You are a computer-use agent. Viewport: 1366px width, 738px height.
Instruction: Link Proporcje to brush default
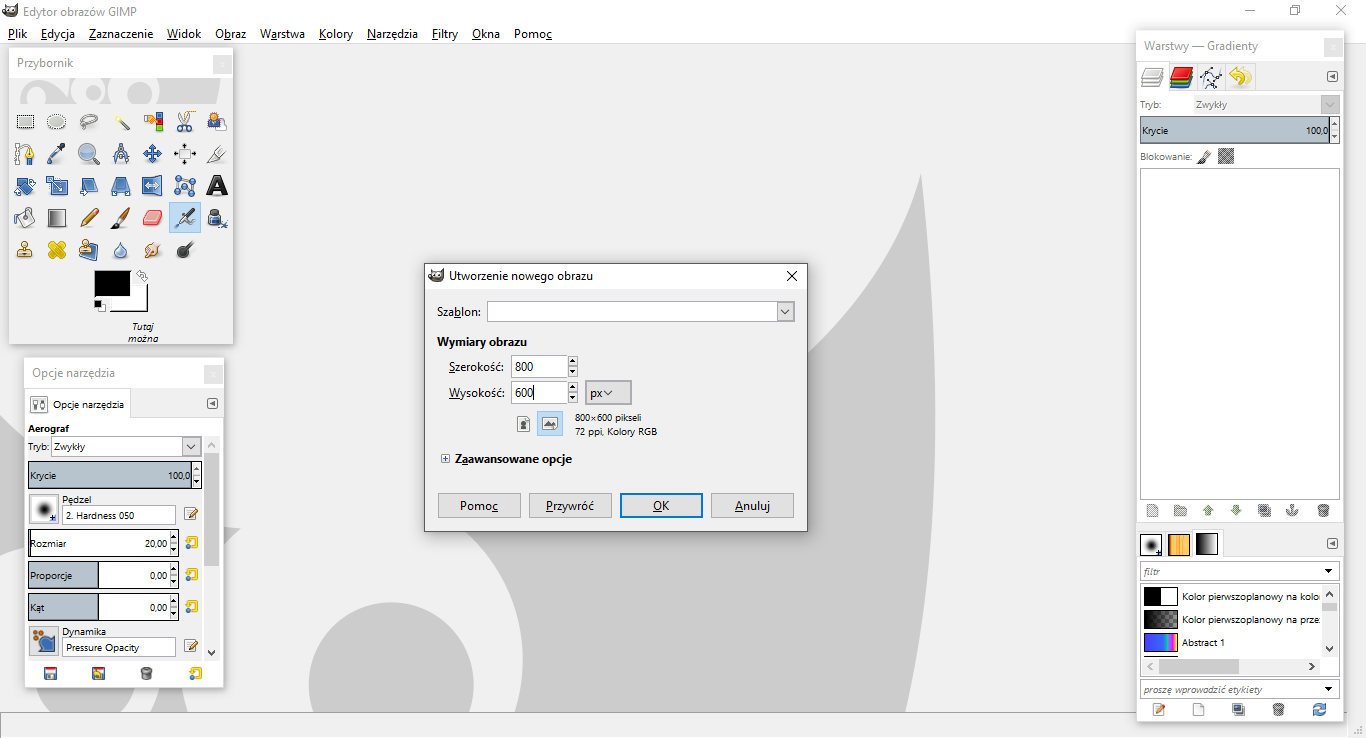point(191,575)
